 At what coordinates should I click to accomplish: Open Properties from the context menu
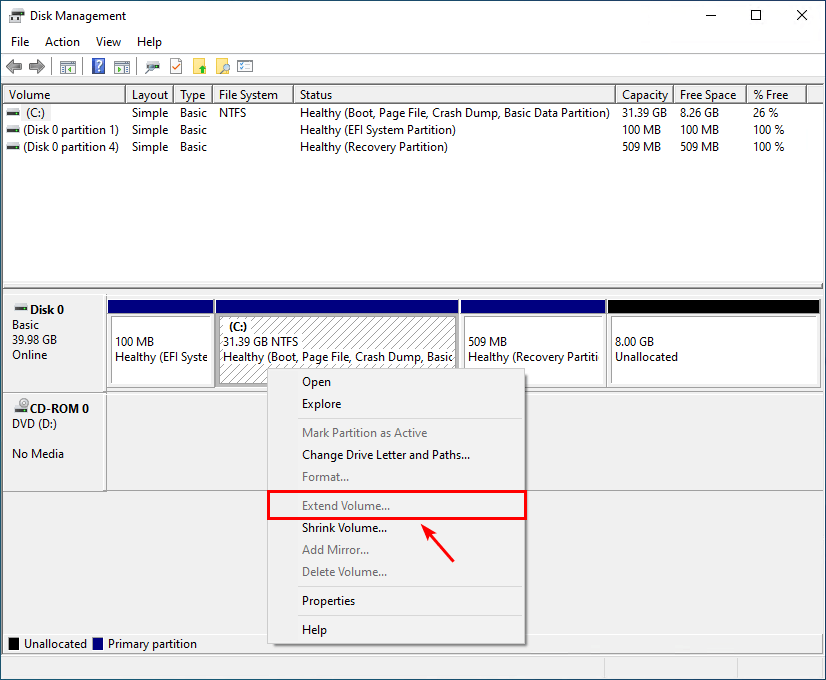click(396, 601)
